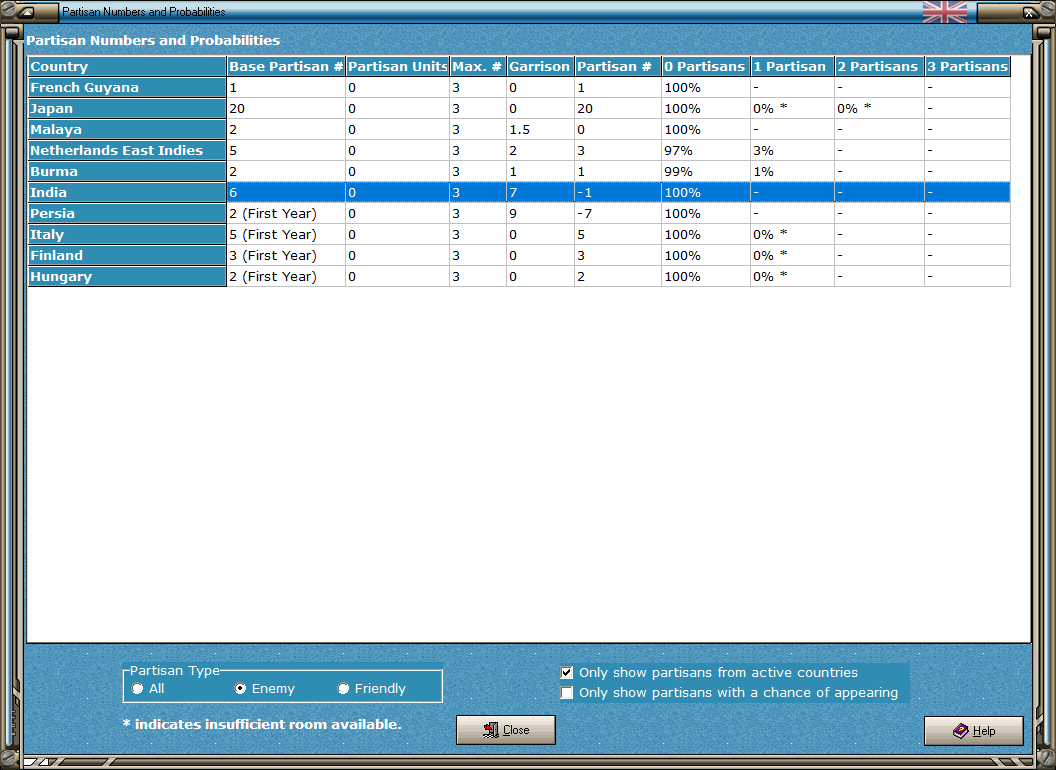
Task: Click the 0 Partisans column header
Action: (706, 66)
